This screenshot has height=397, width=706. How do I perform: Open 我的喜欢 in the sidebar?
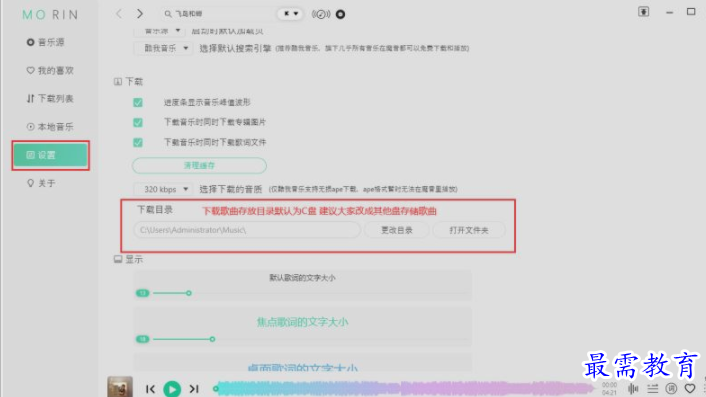pos(50,71)
